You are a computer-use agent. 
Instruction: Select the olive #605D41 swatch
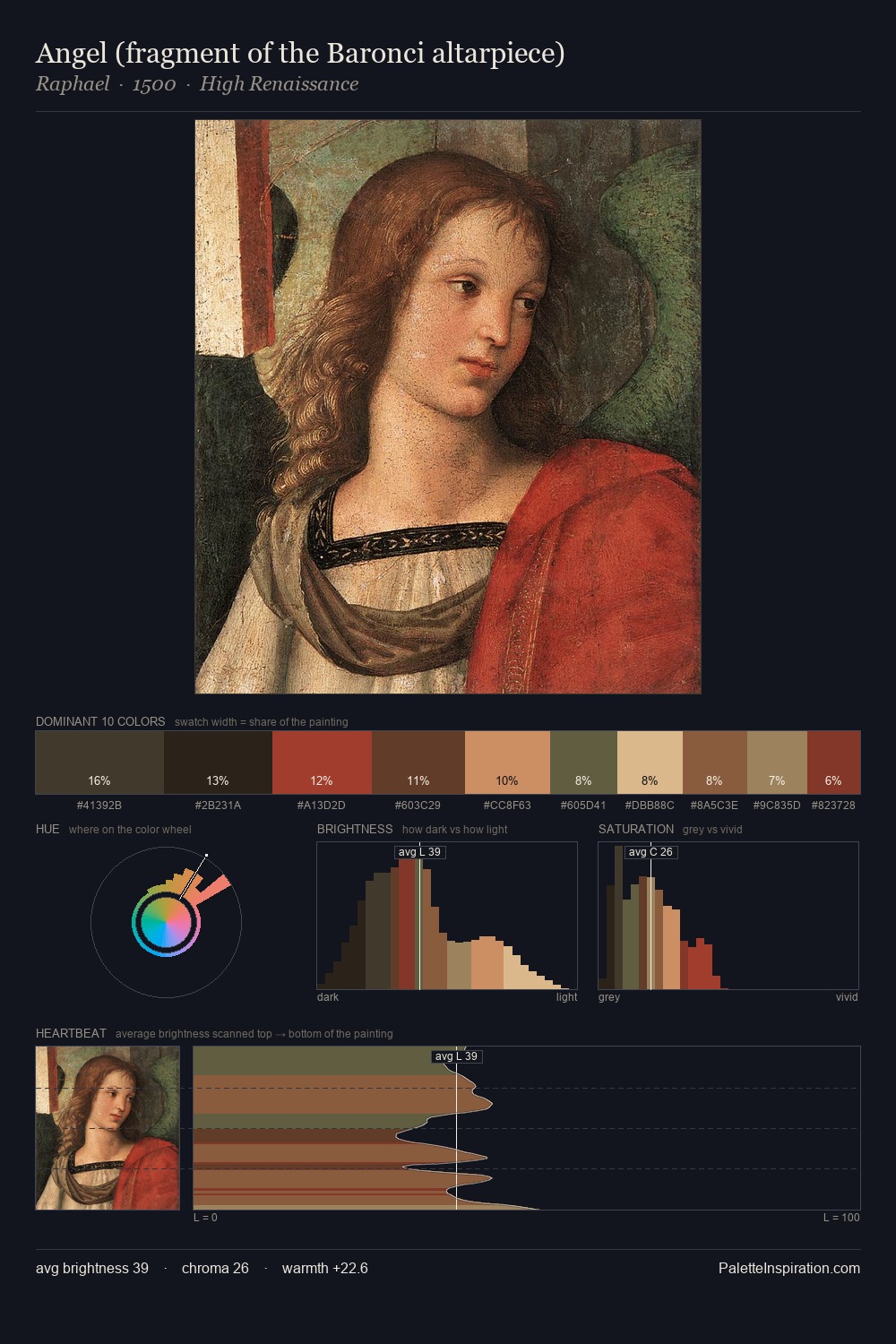pos(583,762)
